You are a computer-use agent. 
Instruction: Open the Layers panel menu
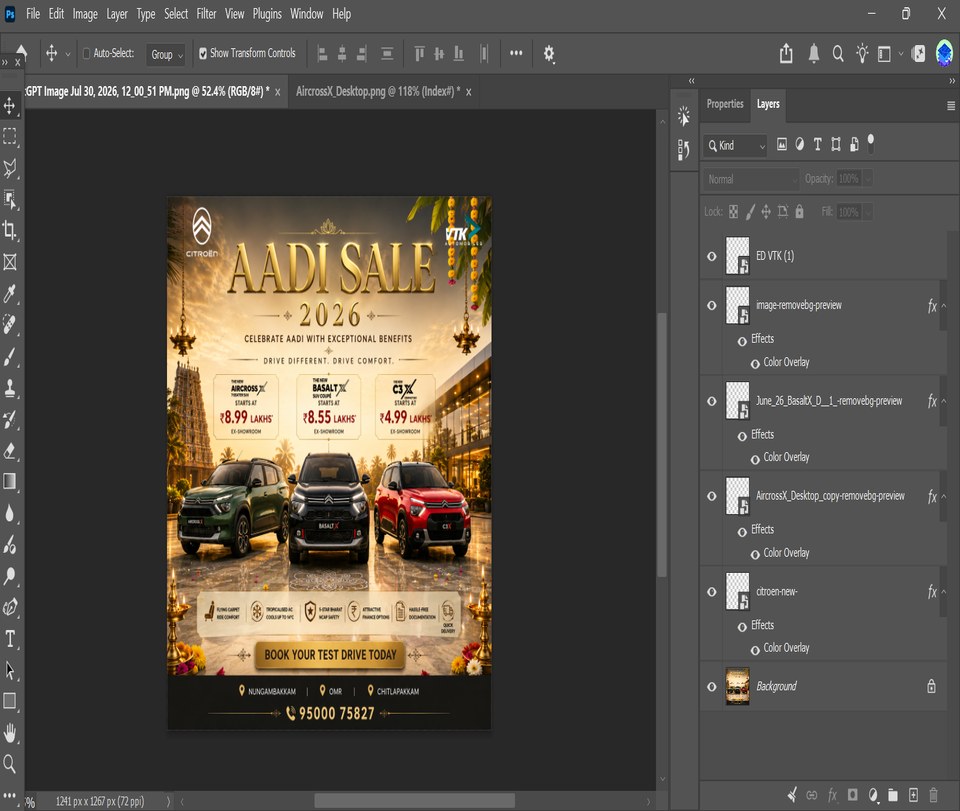[951, 106]
